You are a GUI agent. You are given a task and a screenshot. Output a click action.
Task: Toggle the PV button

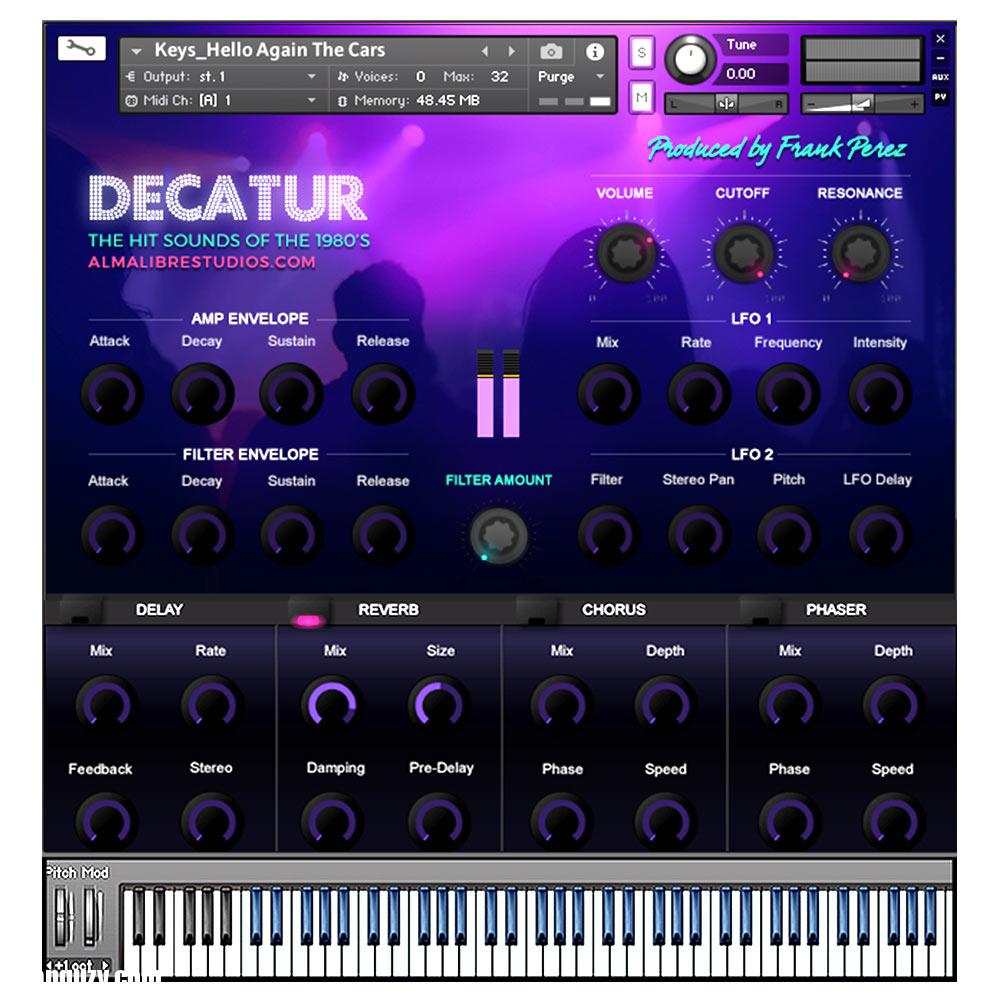point(940,97)
